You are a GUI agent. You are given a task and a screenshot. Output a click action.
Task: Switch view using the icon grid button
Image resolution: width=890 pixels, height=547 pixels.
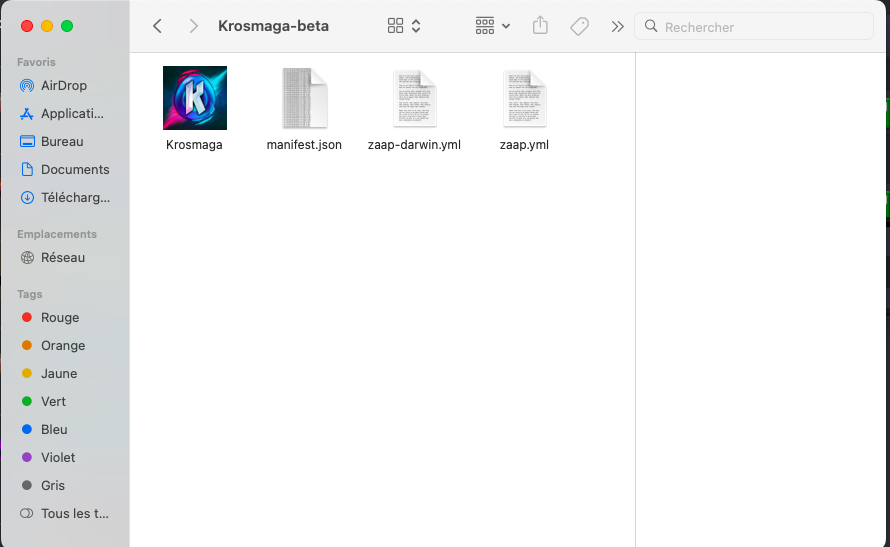pyautogui.click(x=395, y=26)
